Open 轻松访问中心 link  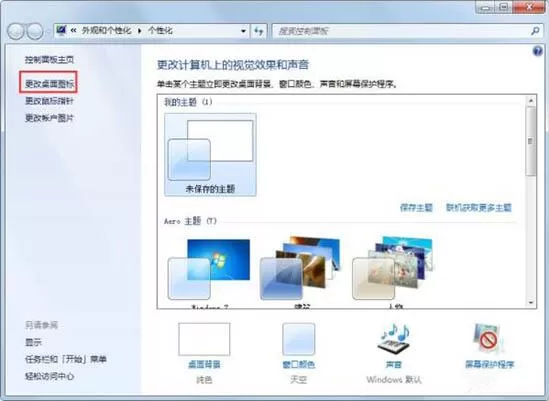pyautogui.click(x=49, y=376)
